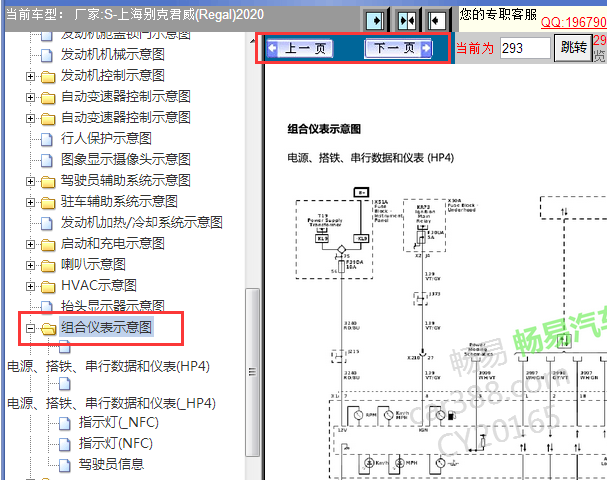Click the tree panel vertical scrollbar thumb
Viewport: 607px width, 480px height.
tap(252, 372)
